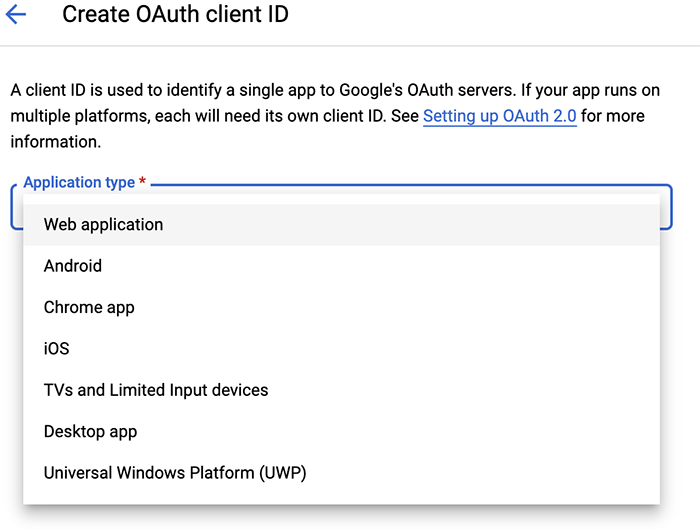
Task: Click the Create OAuth client ID heading
Action: coord(175,14)
